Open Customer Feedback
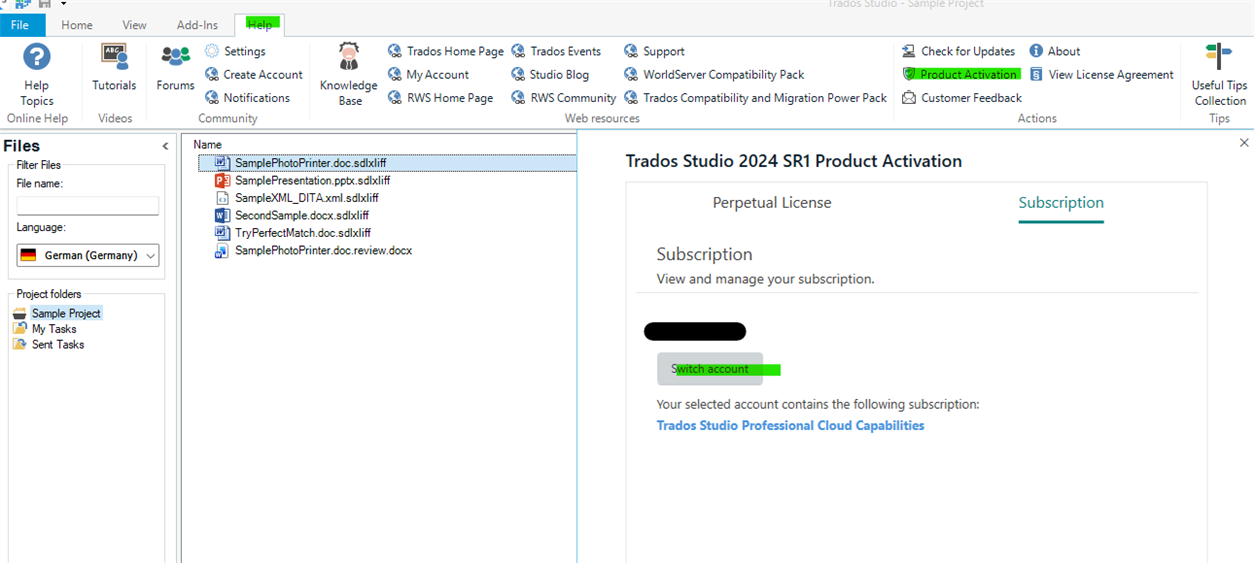This screenshot has height=563, width=1254. click(x=961, y=98)
